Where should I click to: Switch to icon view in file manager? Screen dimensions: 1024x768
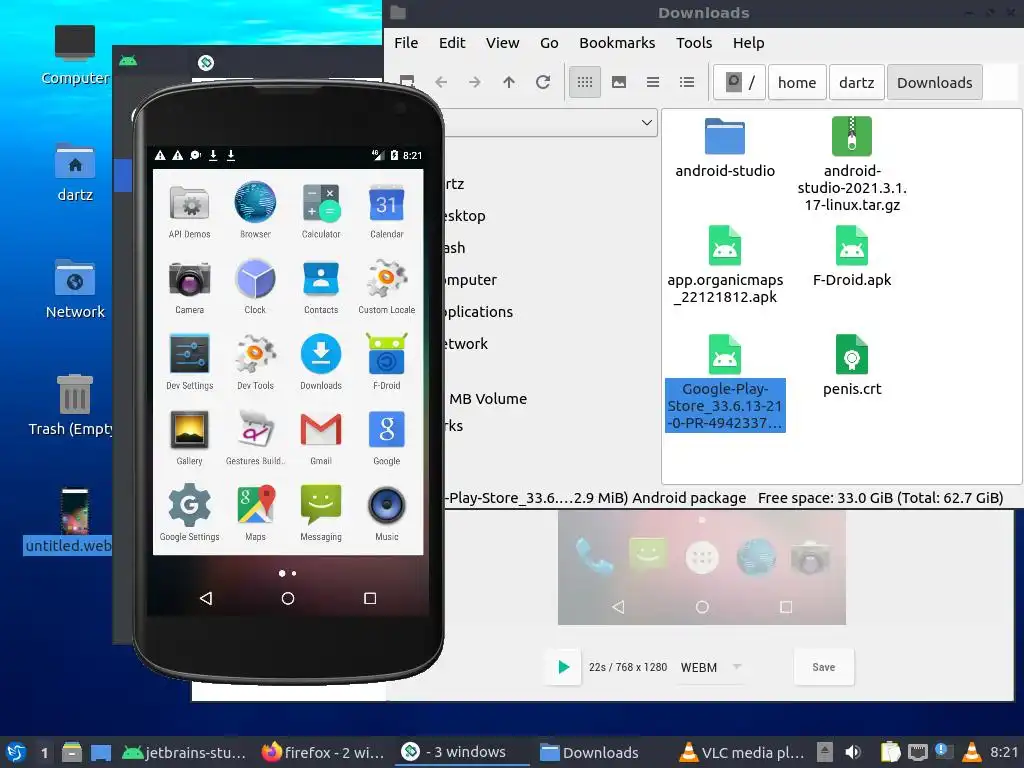click(585, 82)
